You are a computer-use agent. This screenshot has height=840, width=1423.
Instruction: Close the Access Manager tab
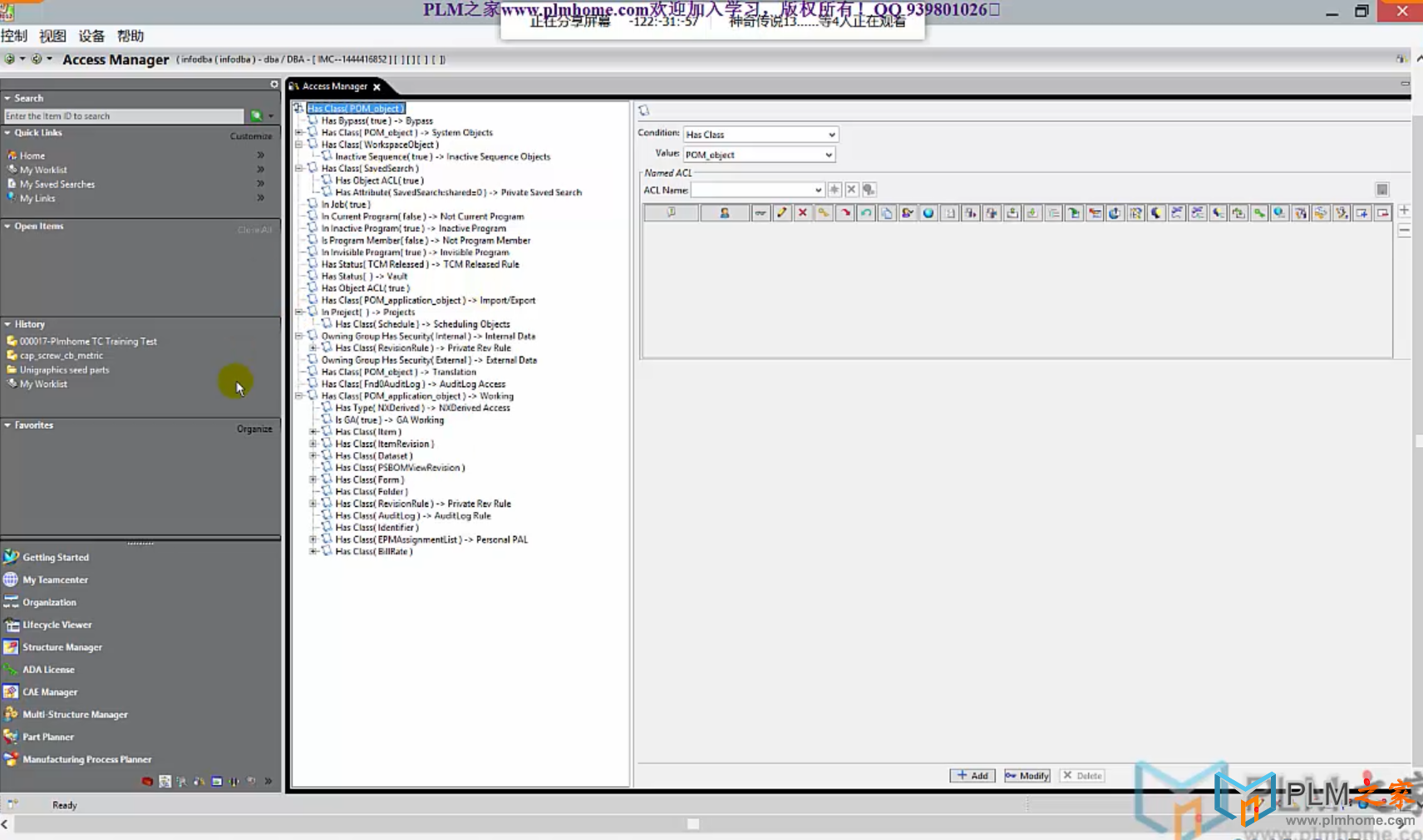[x=377, y=87]
